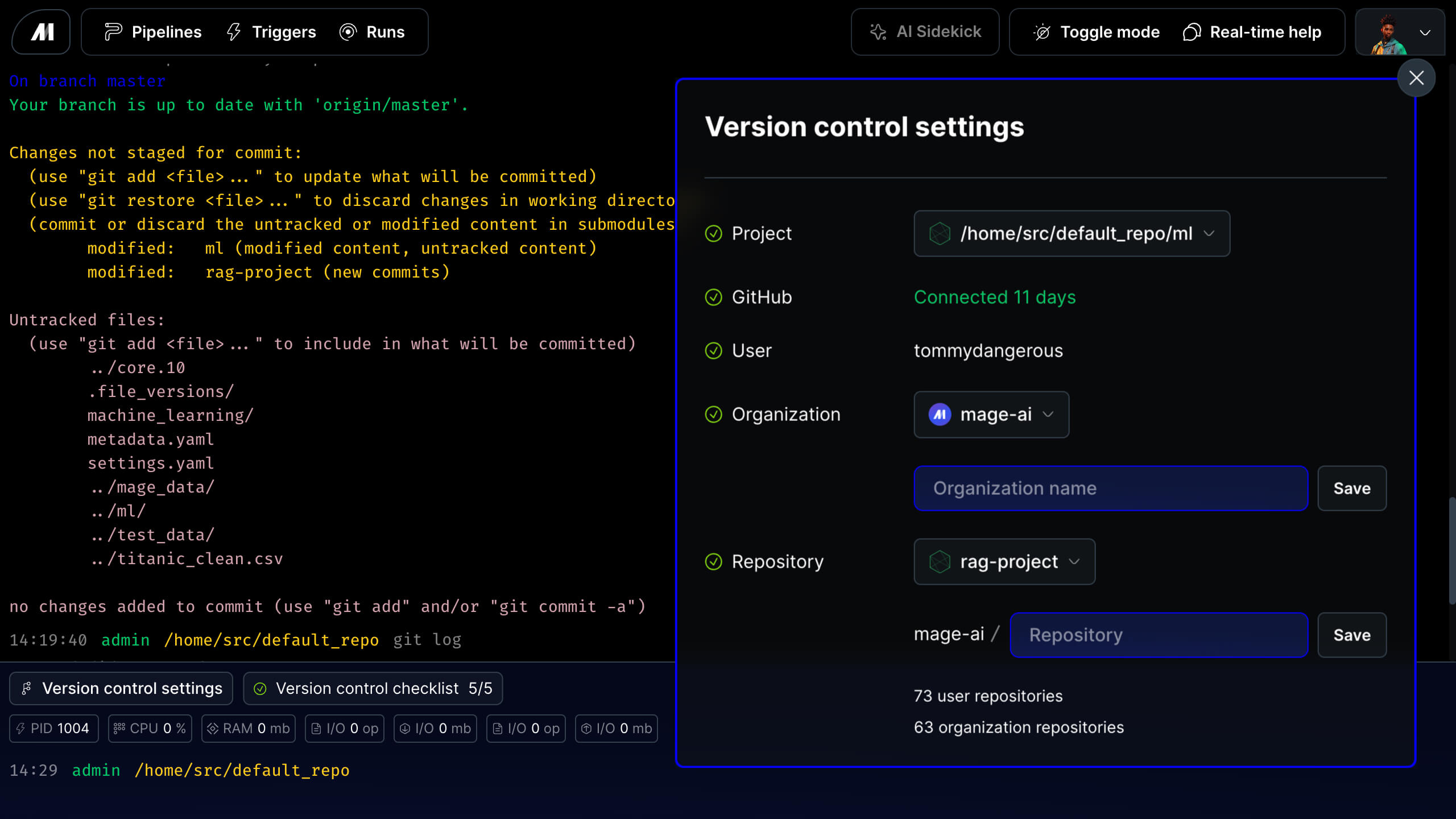The height and width of the screenshot is (819, 1456).
Task: Open Version control checklist 5/5
Action: click(373, 688)
